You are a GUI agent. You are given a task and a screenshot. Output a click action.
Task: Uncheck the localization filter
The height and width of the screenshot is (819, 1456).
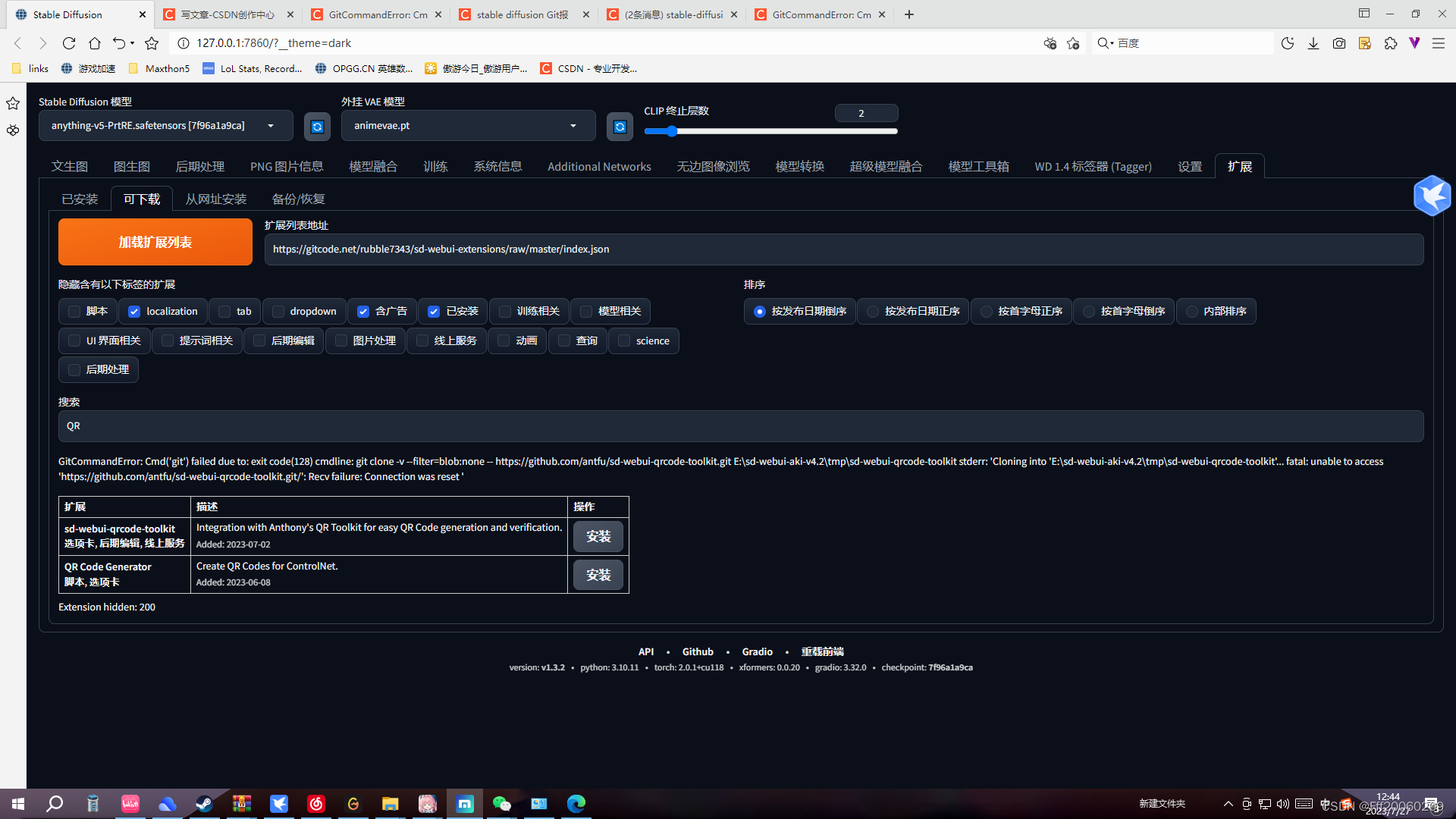(x=133, y=311)
